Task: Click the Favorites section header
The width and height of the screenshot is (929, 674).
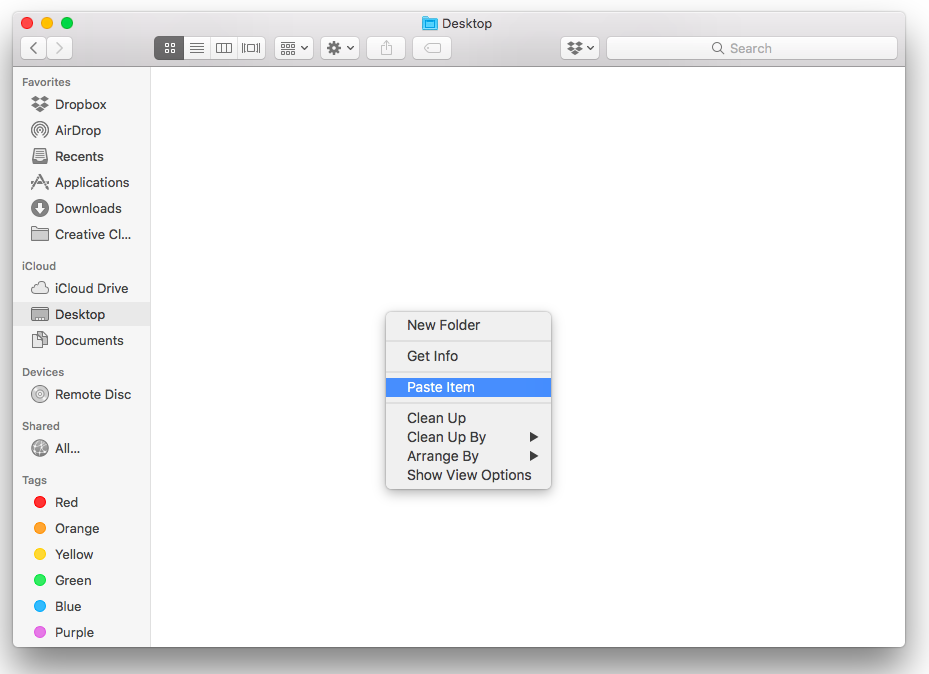Action: click(x=46, y=82)
